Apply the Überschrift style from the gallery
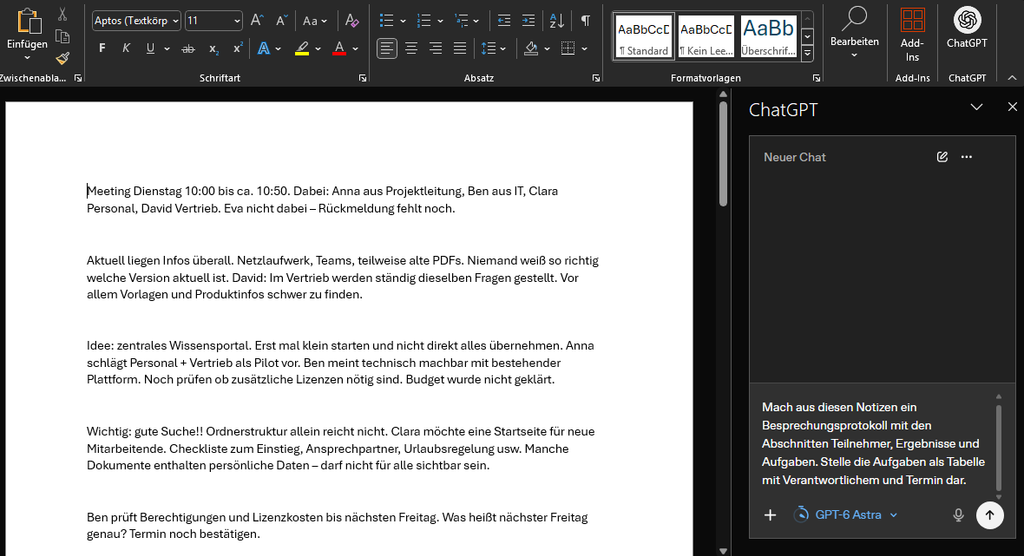The image size is (1024, 556). coord(769,37)
